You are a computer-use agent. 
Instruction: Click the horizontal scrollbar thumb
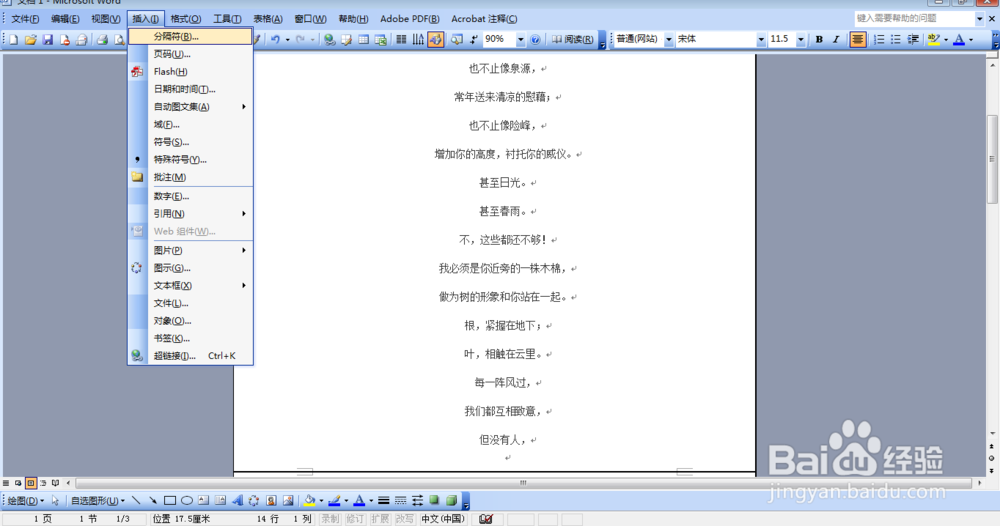pyautogui.click(x=523, y=483)
